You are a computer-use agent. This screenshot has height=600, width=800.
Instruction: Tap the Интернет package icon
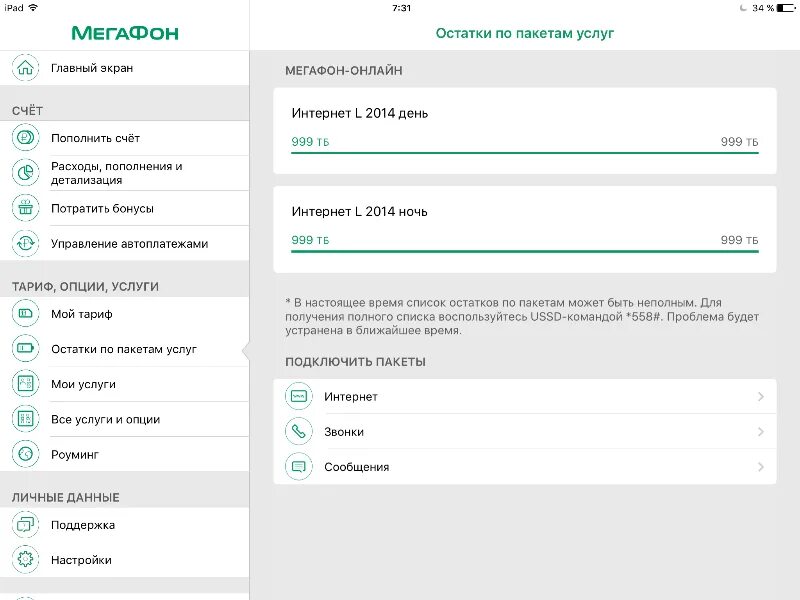298,396
